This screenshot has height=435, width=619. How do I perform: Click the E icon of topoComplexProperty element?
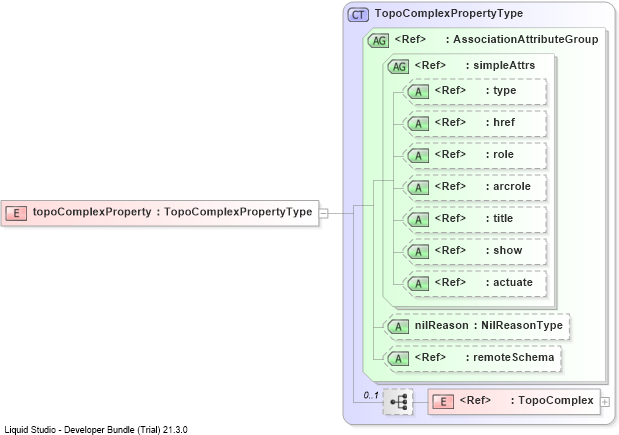(16, 213)
